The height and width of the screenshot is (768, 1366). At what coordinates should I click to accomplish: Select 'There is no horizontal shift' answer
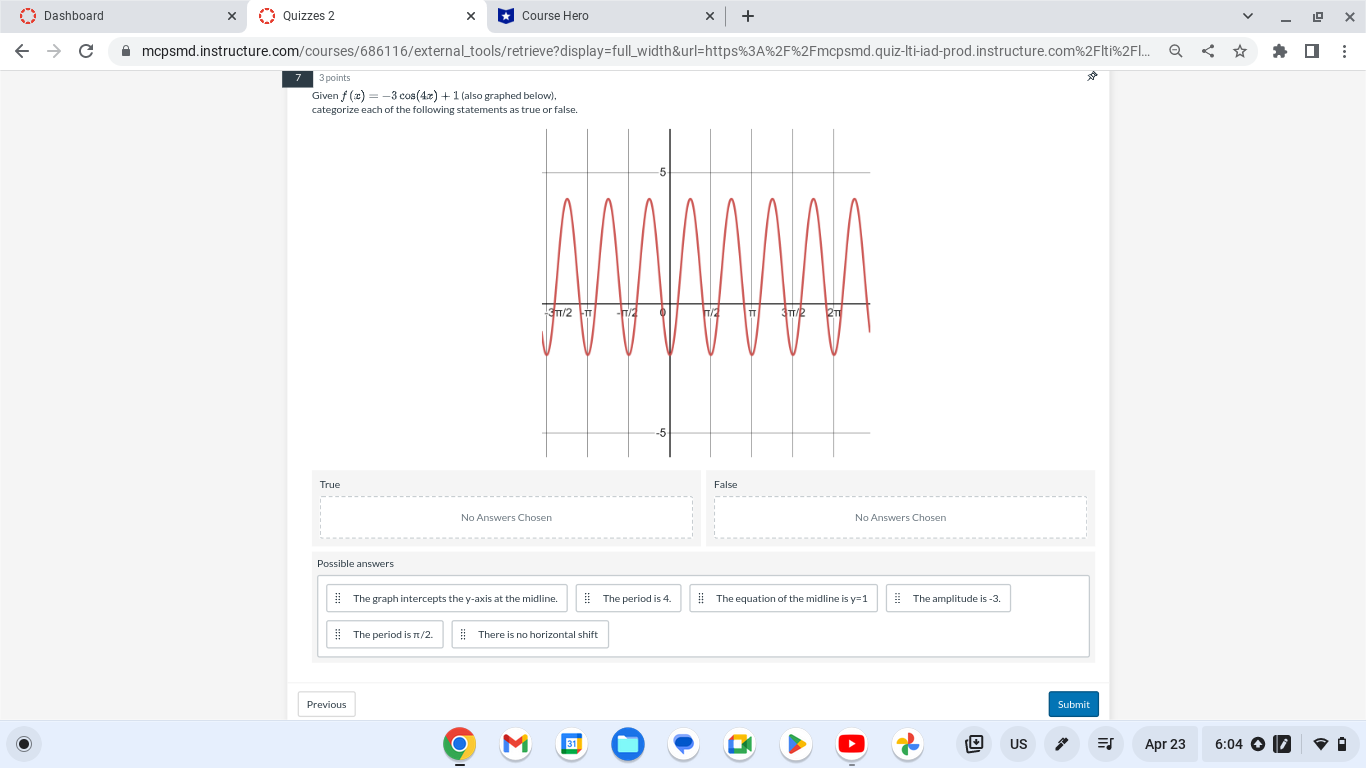click(530, 635)
